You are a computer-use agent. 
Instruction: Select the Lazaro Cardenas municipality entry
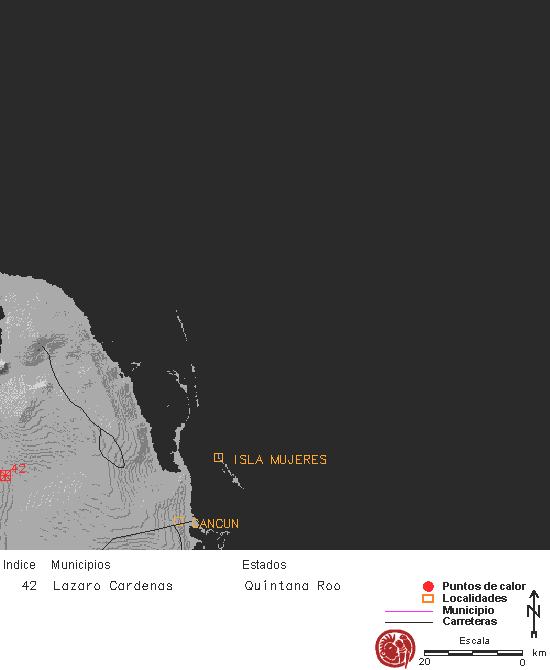pyautogui.click(x=113, y=585)
